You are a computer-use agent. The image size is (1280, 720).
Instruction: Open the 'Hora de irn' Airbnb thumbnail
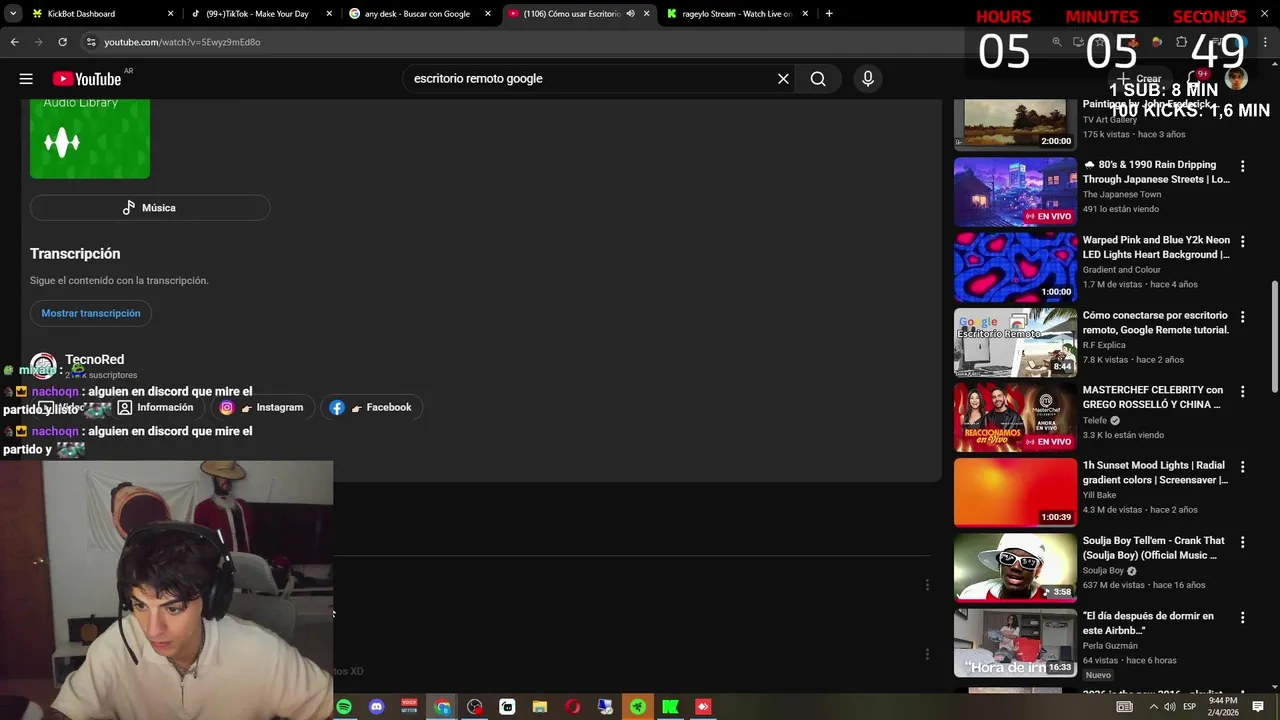[1015, 643]
